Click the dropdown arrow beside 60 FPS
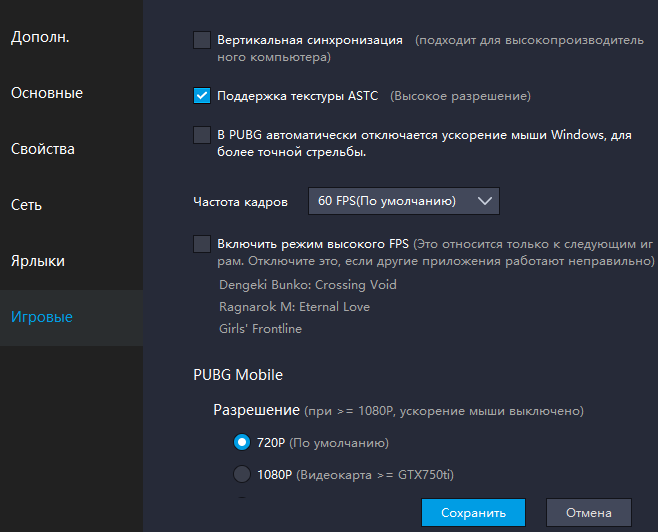Image resolution: width=658 pixels, height=532 pixels. click(x=484, y=201)
